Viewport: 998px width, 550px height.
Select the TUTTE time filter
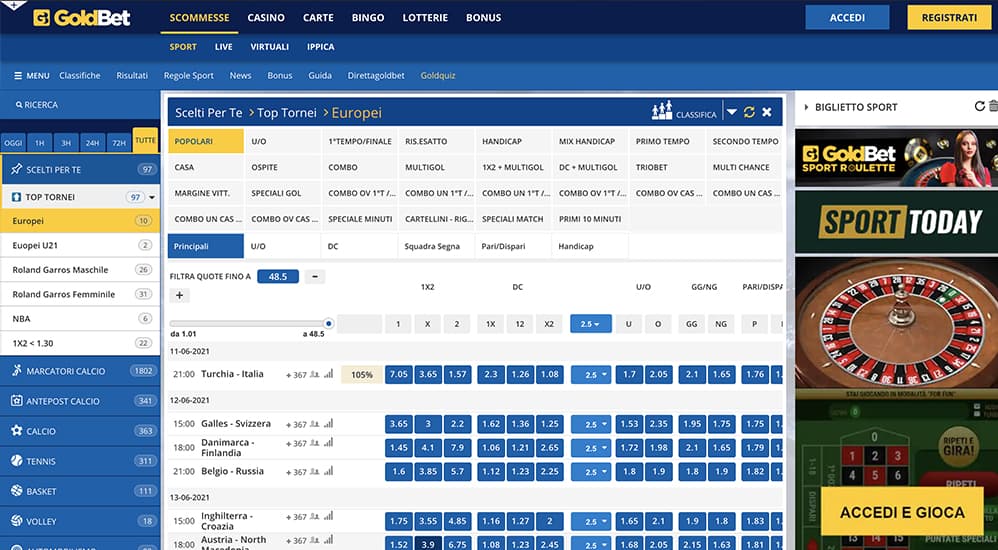click(x=146, y=140)
